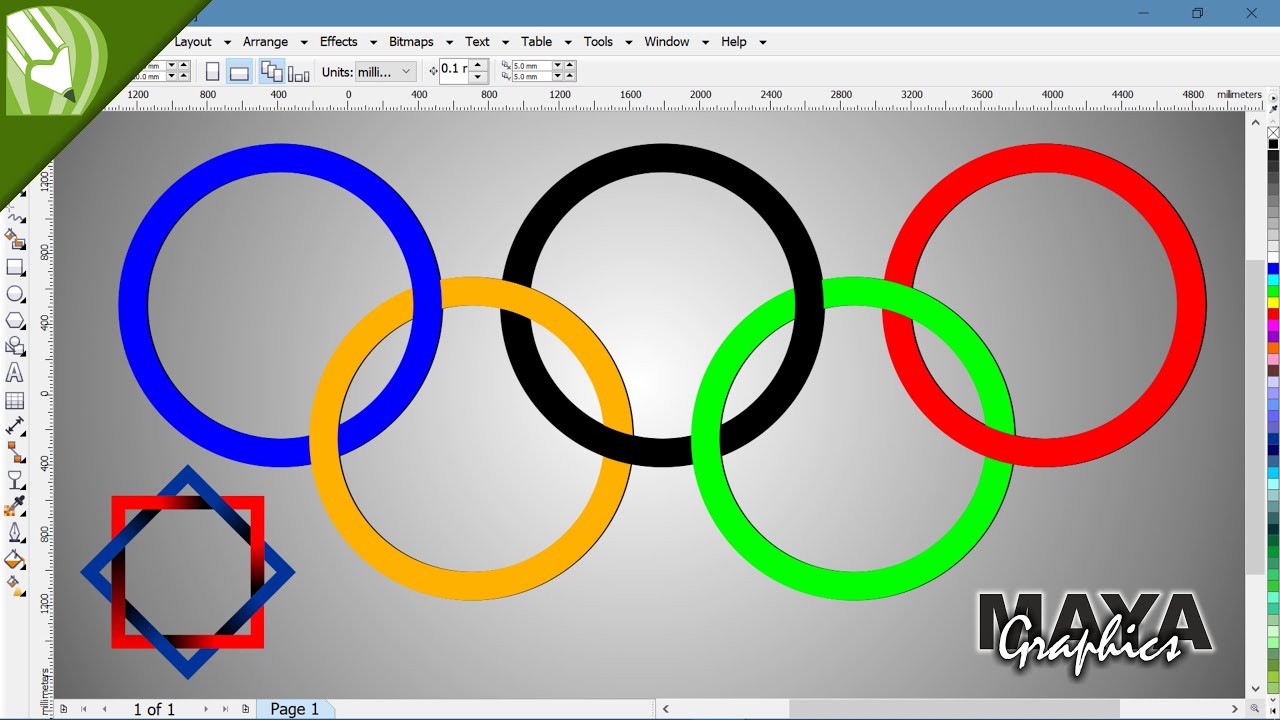Viewport: 1280px width, 720px height.
Task: Apply layout to current page only
Action: 298,73
